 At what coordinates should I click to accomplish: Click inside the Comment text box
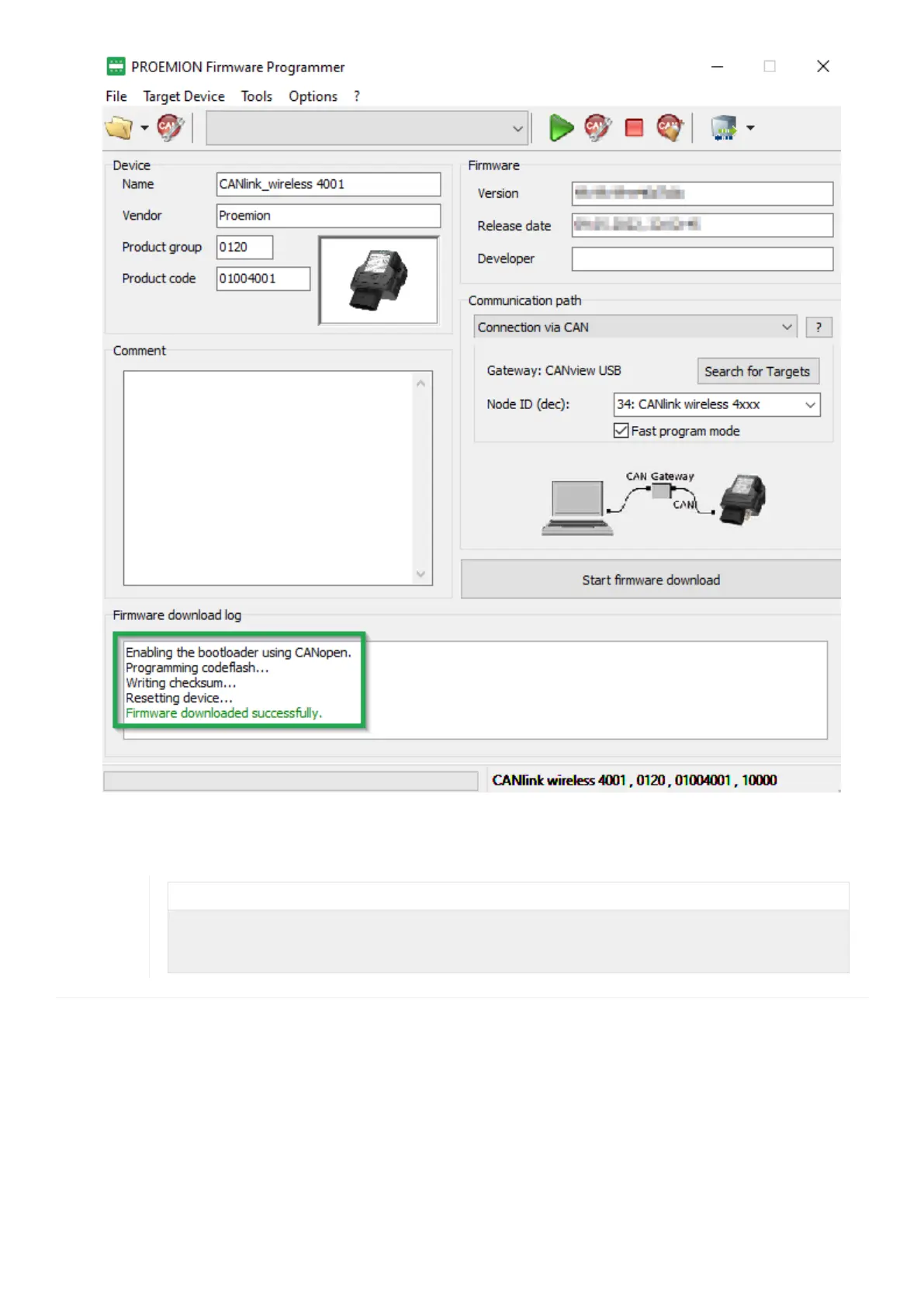[x=268, y=478]
